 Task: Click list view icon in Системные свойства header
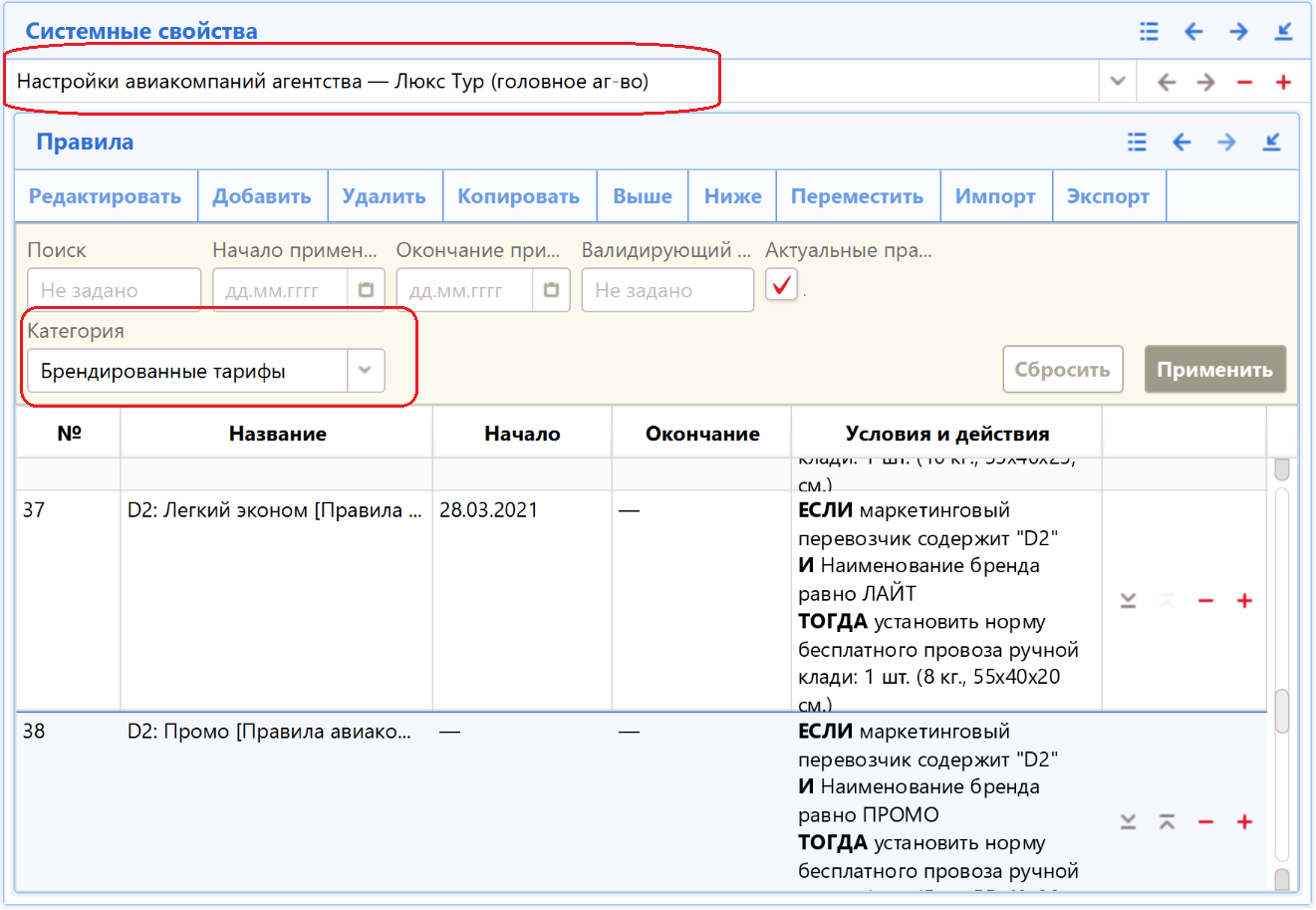point(1149,32)
